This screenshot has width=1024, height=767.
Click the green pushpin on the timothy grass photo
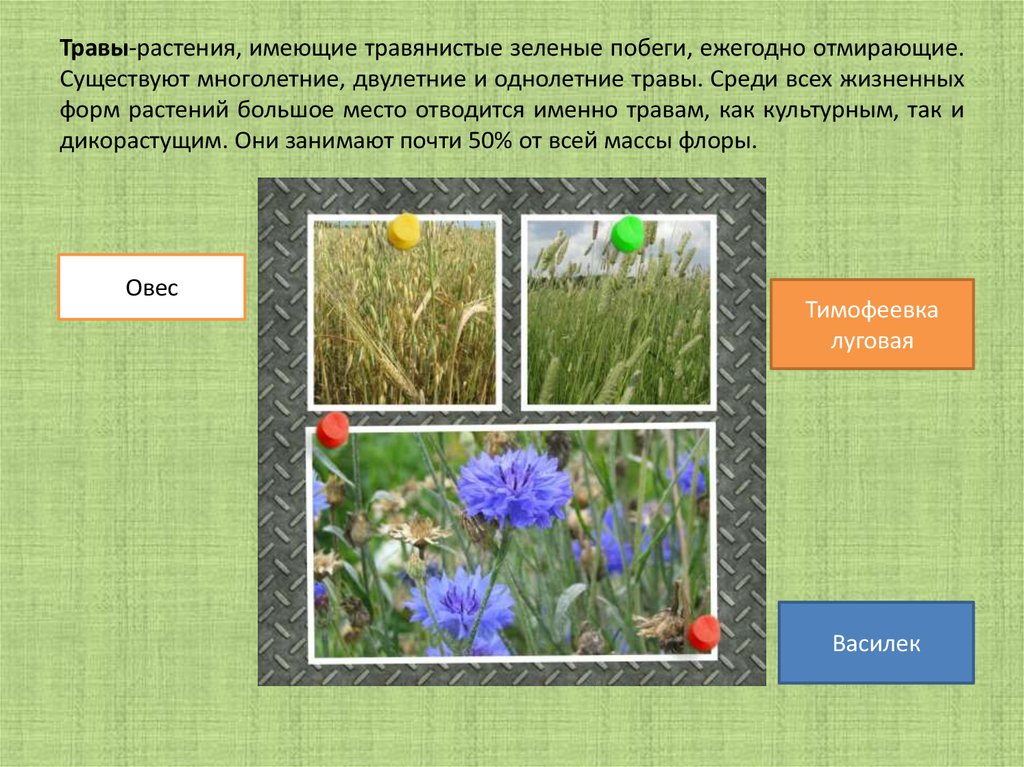tap(627, 233)
